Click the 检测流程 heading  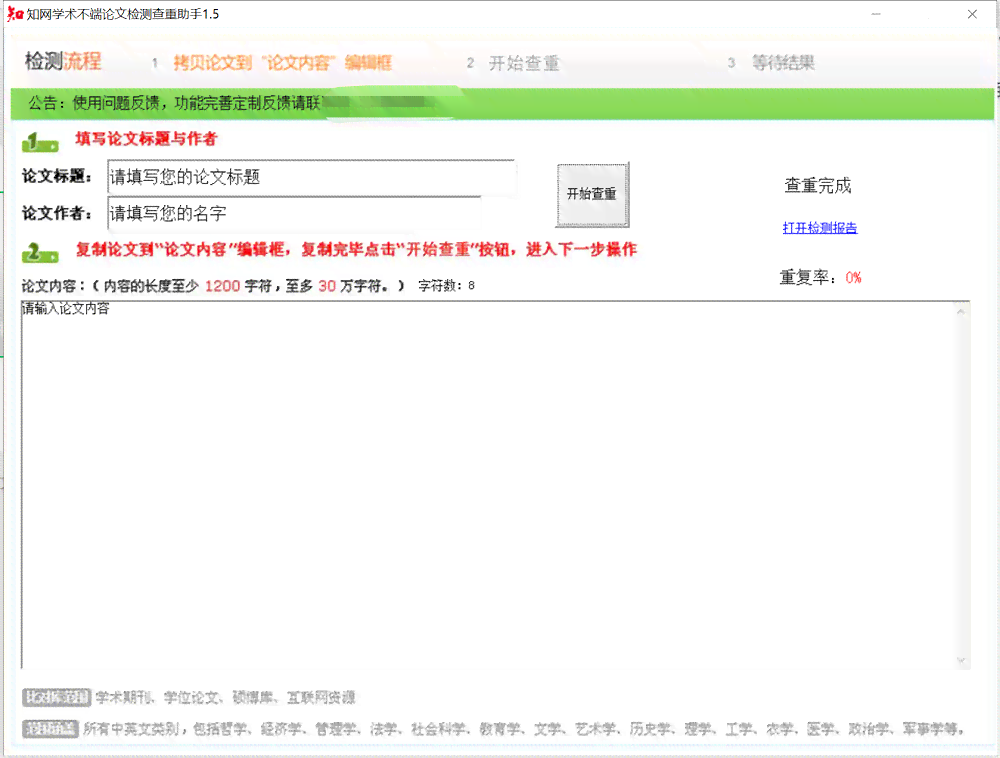coord(63,61)
